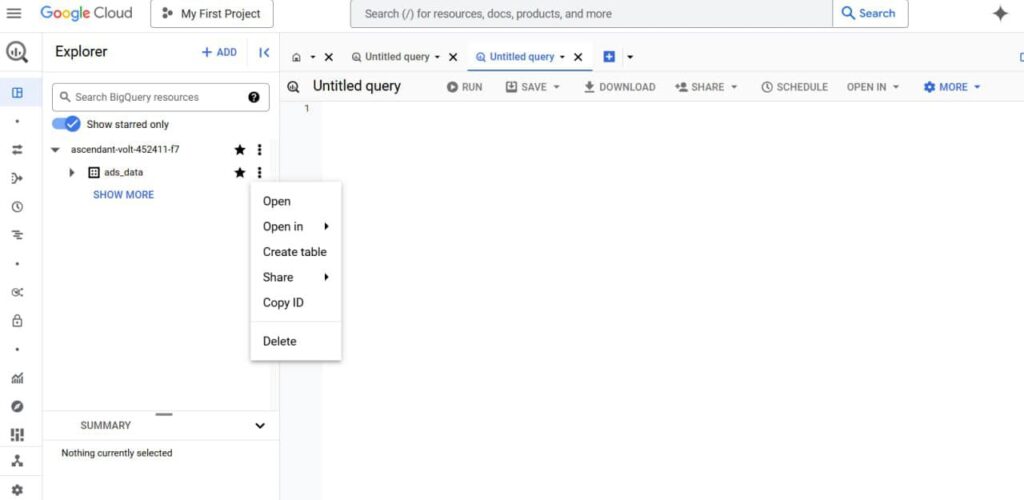Collapse the Summary panel chevron

point(260,426)
